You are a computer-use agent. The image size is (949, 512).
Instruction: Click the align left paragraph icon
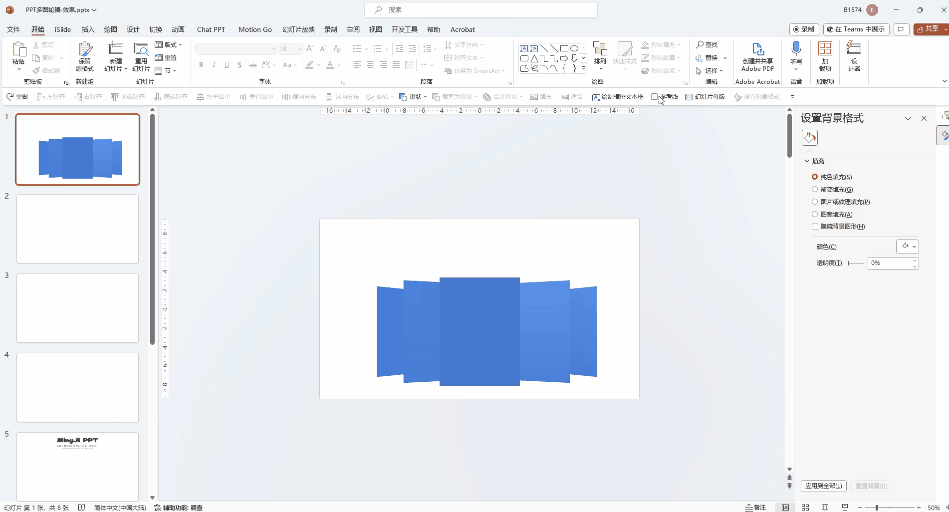pyautogui.click(x=357, y=65)
